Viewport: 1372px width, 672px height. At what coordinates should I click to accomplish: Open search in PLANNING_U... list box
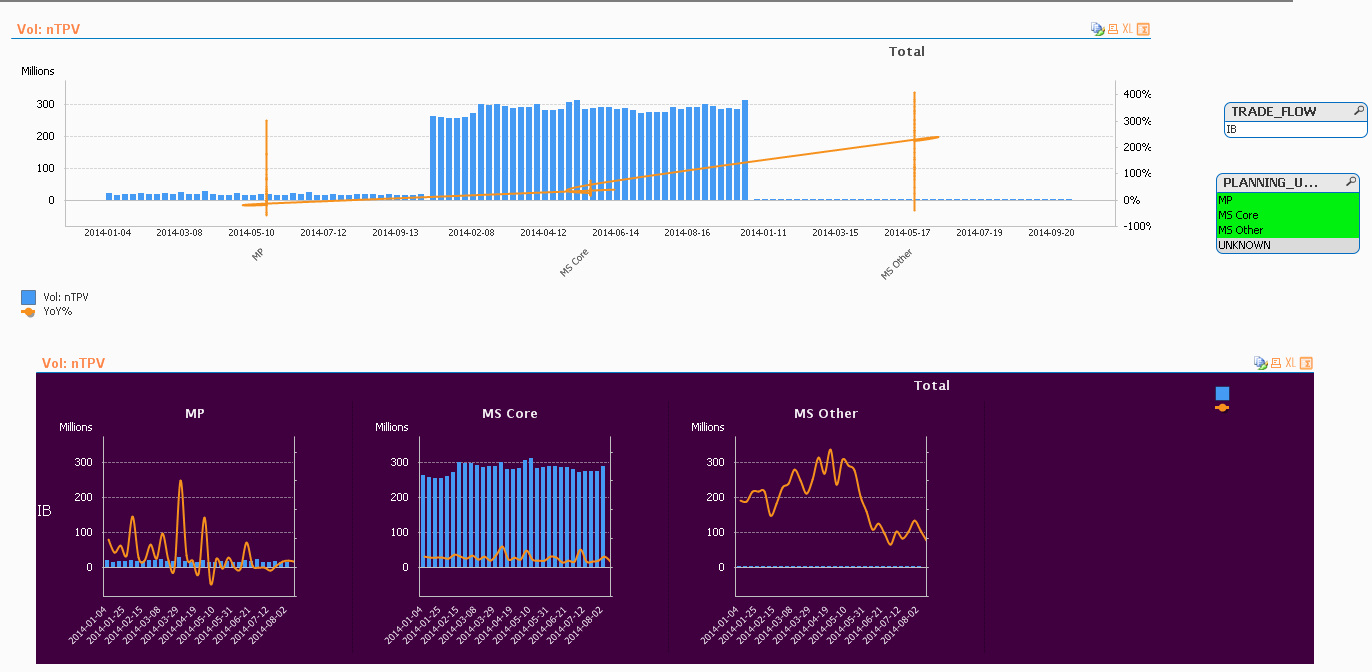(x=1351, y=182)
